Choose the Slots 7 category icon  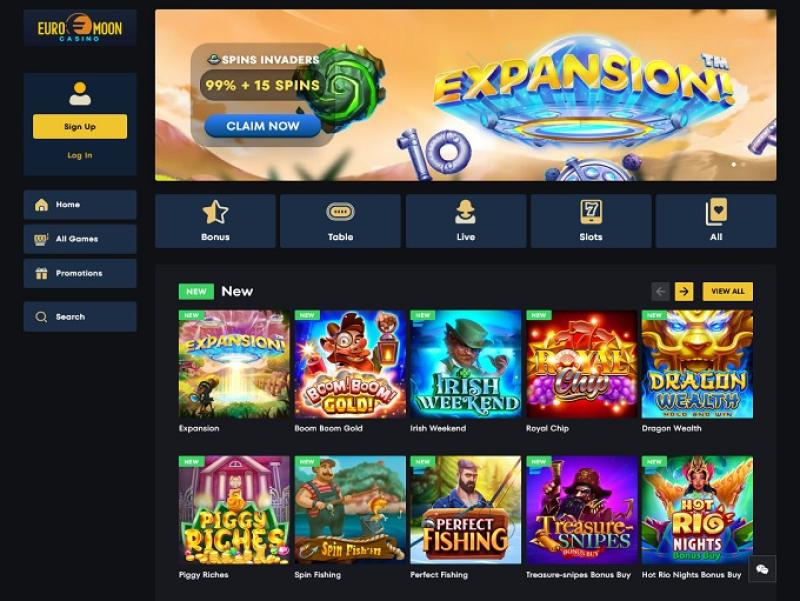tap(591, 221)
